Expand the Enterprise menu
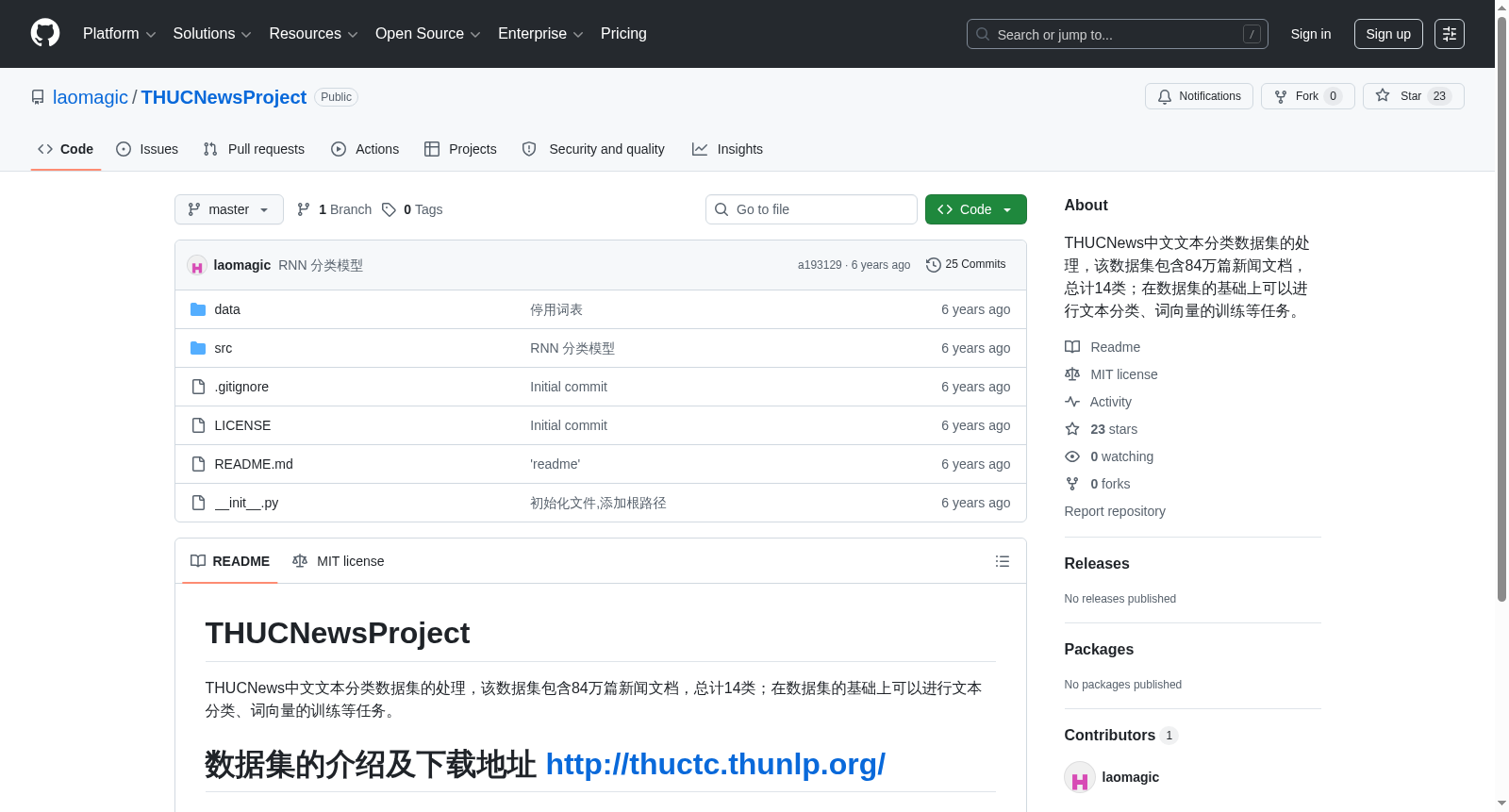Image resolution: width=1509 pixels, height=812 pixels. pos(540,34)
